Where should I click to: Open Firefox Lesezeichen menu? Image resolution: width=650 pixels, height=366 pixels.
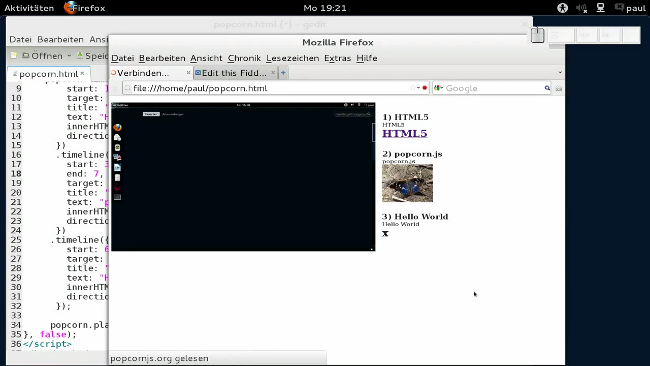tap(293, 58)
